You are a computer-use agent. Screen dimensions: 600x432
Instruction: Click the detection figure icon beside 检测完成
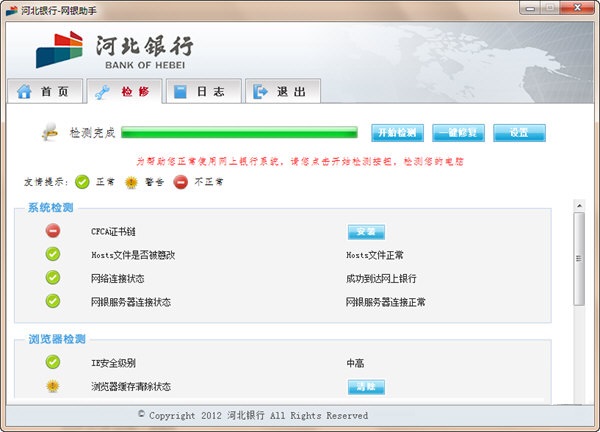click(50, 132)
